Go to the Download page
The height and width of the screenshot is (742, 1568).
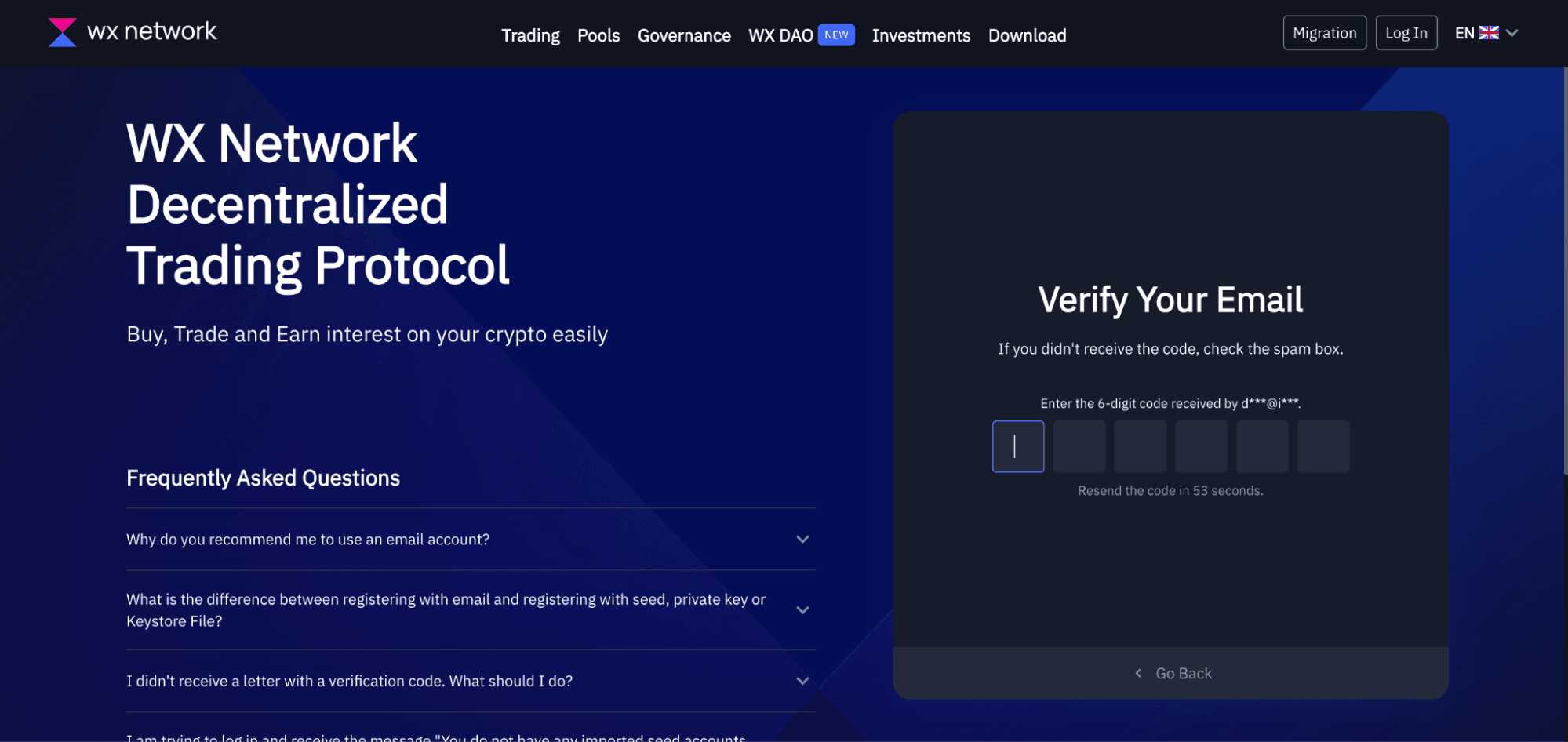[1027, 35]
